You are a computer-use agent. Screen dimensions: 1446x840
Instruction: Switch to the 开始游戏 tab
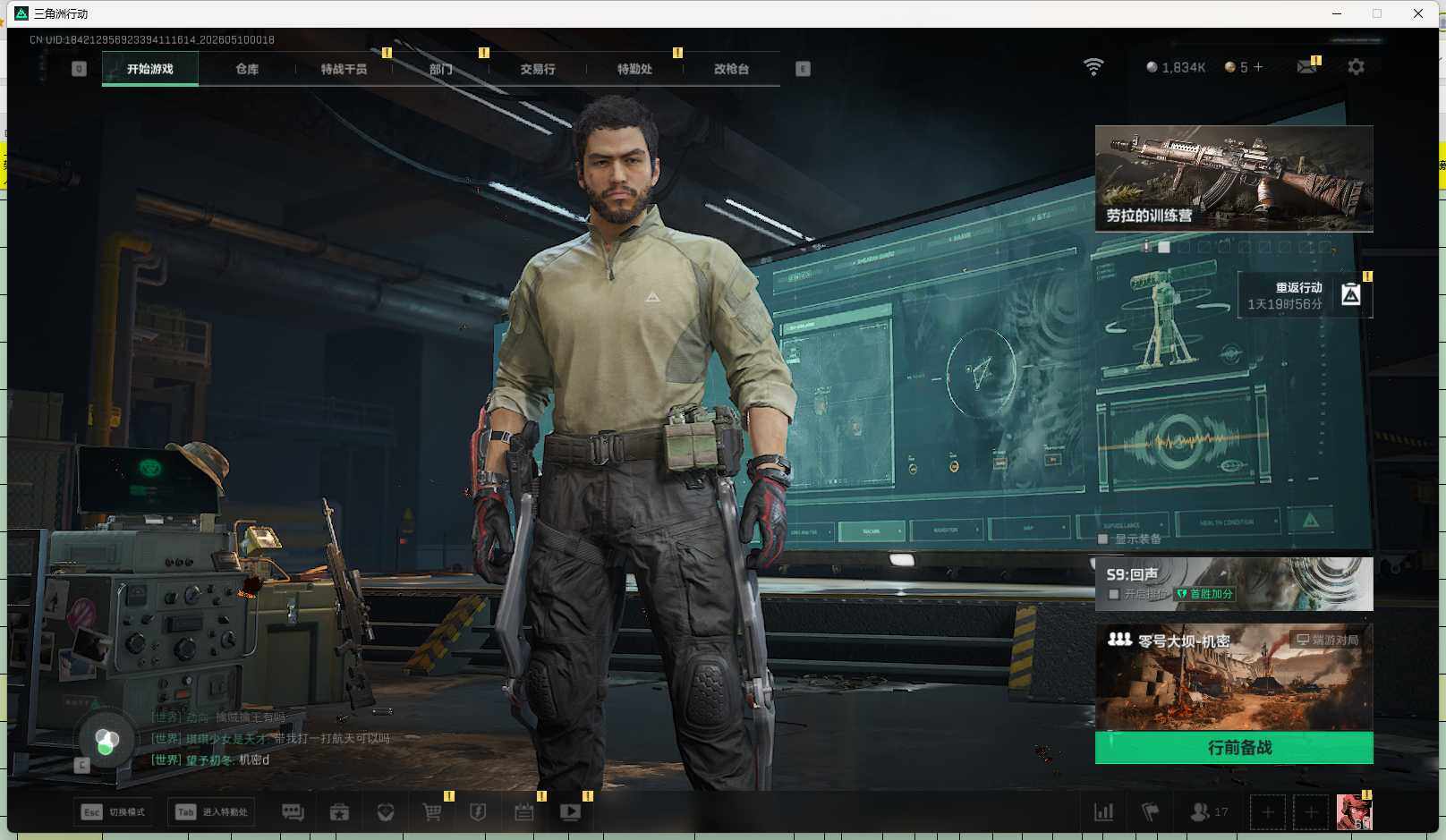tap(150, 69)
